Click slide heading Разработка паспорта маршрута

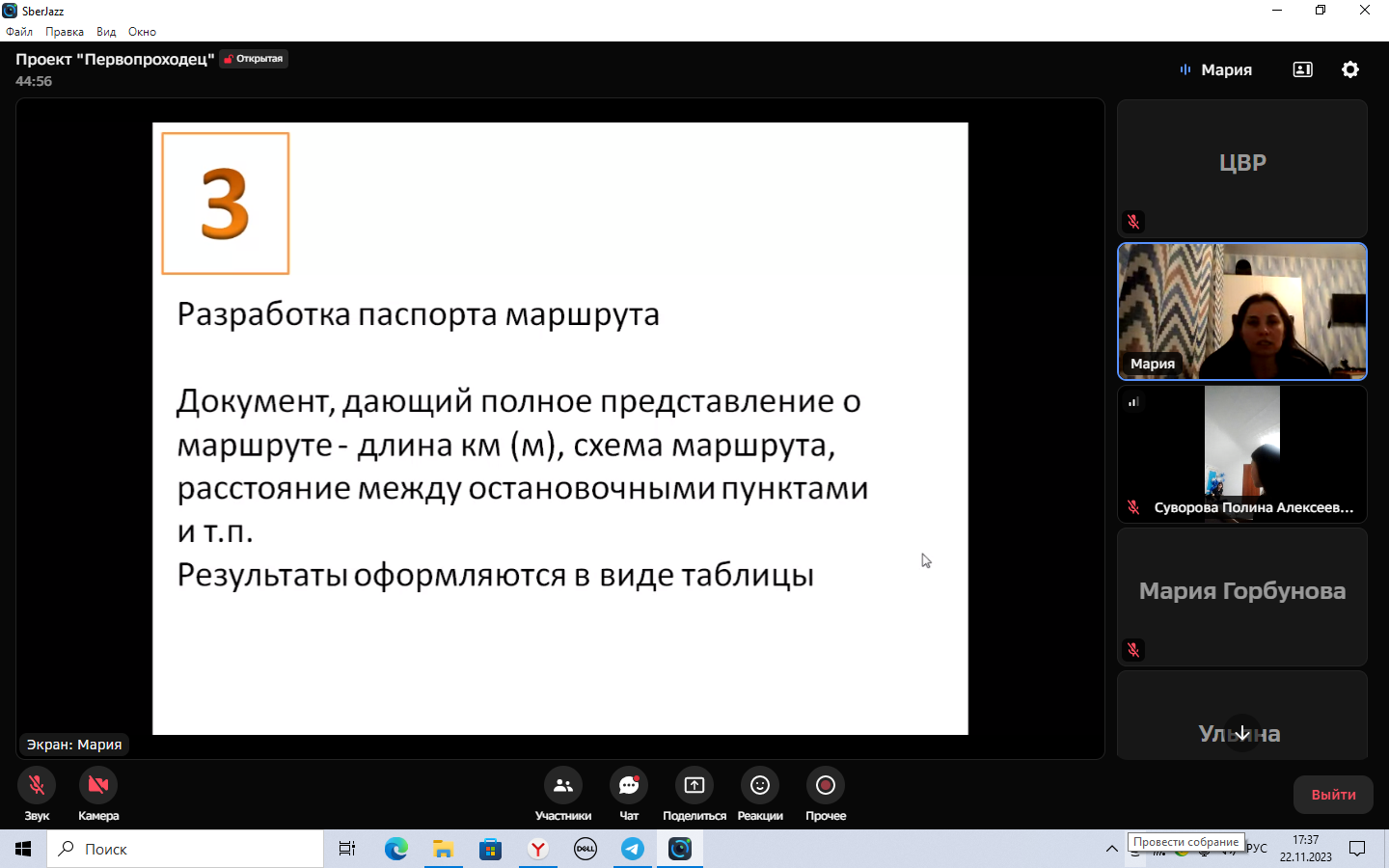click(x=419, y=314)
